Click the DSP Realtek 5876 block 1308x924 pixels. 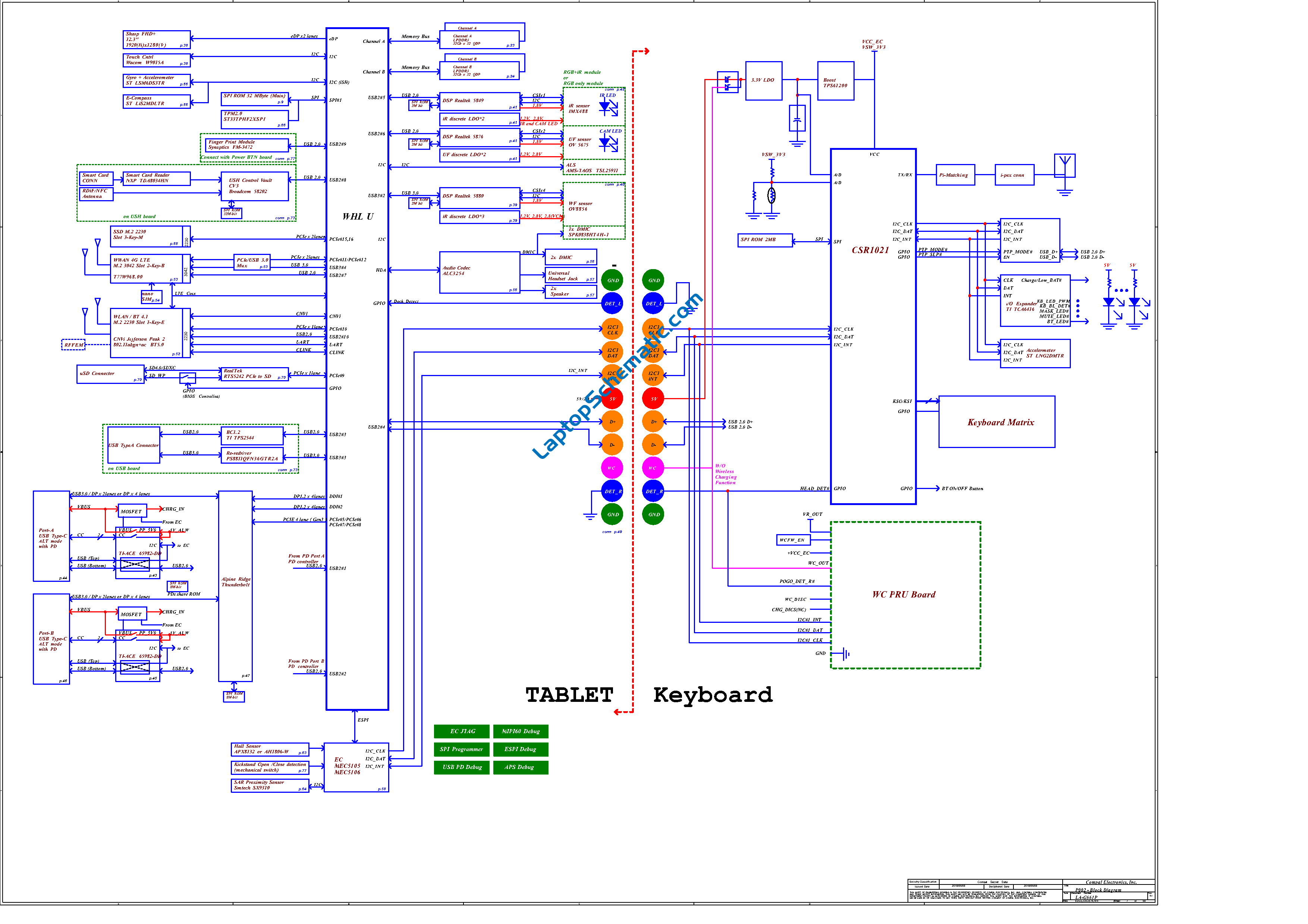click(480, 137)
